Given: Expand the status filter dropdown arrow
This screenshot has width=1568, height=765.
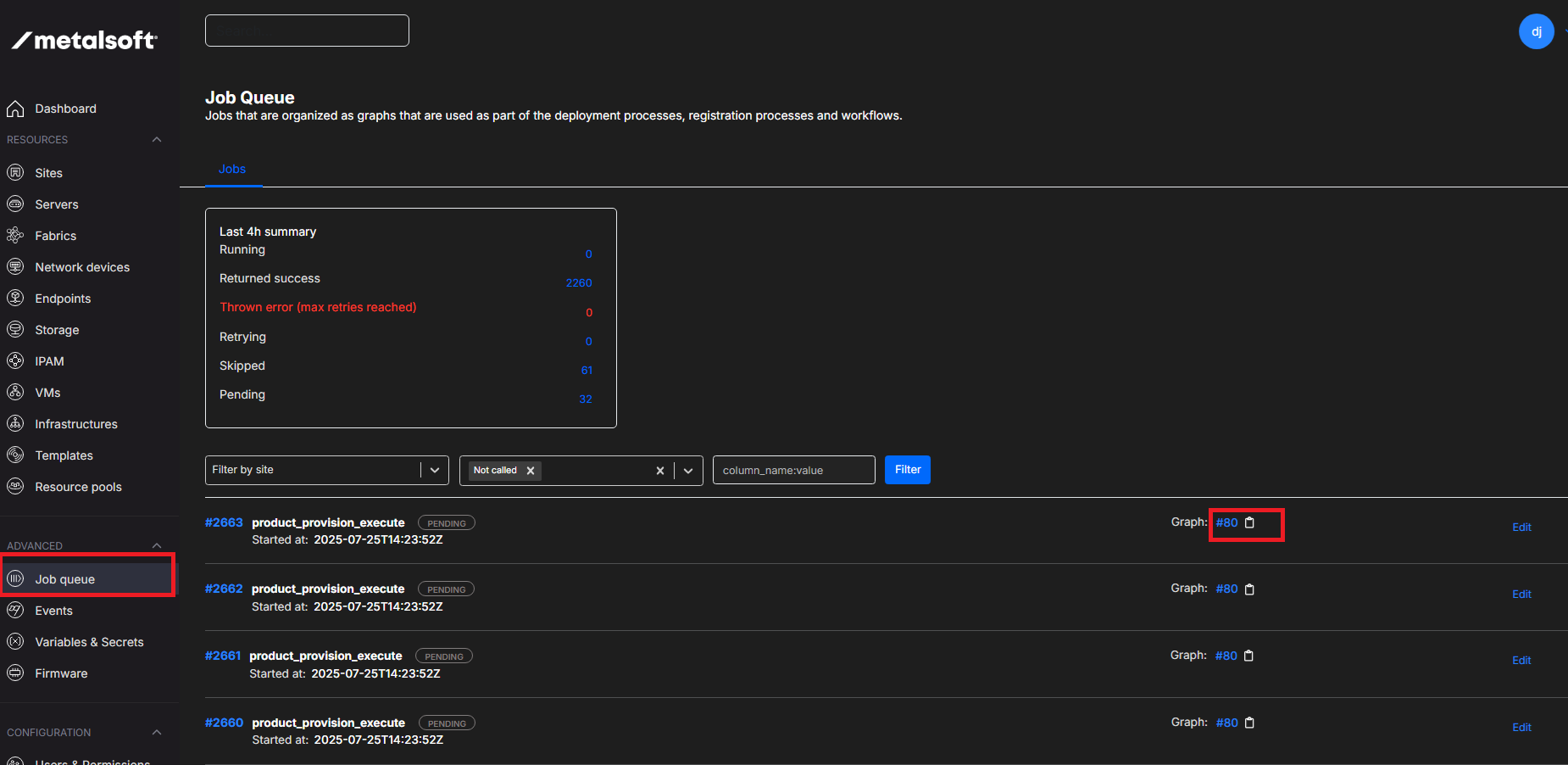Looking at the screenshot, I should tap(688, 471).
